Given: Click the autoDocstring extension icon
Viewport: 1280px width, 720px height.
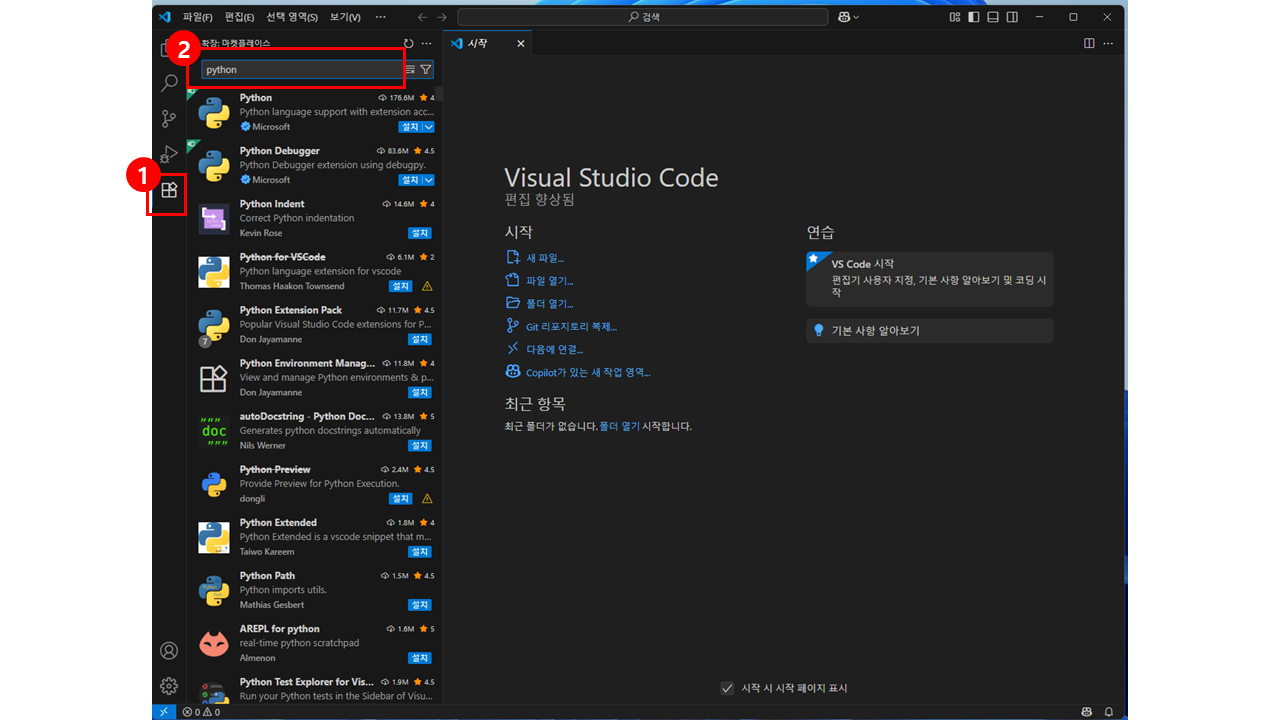Looking at the screenshot, I should click(214, 431).
